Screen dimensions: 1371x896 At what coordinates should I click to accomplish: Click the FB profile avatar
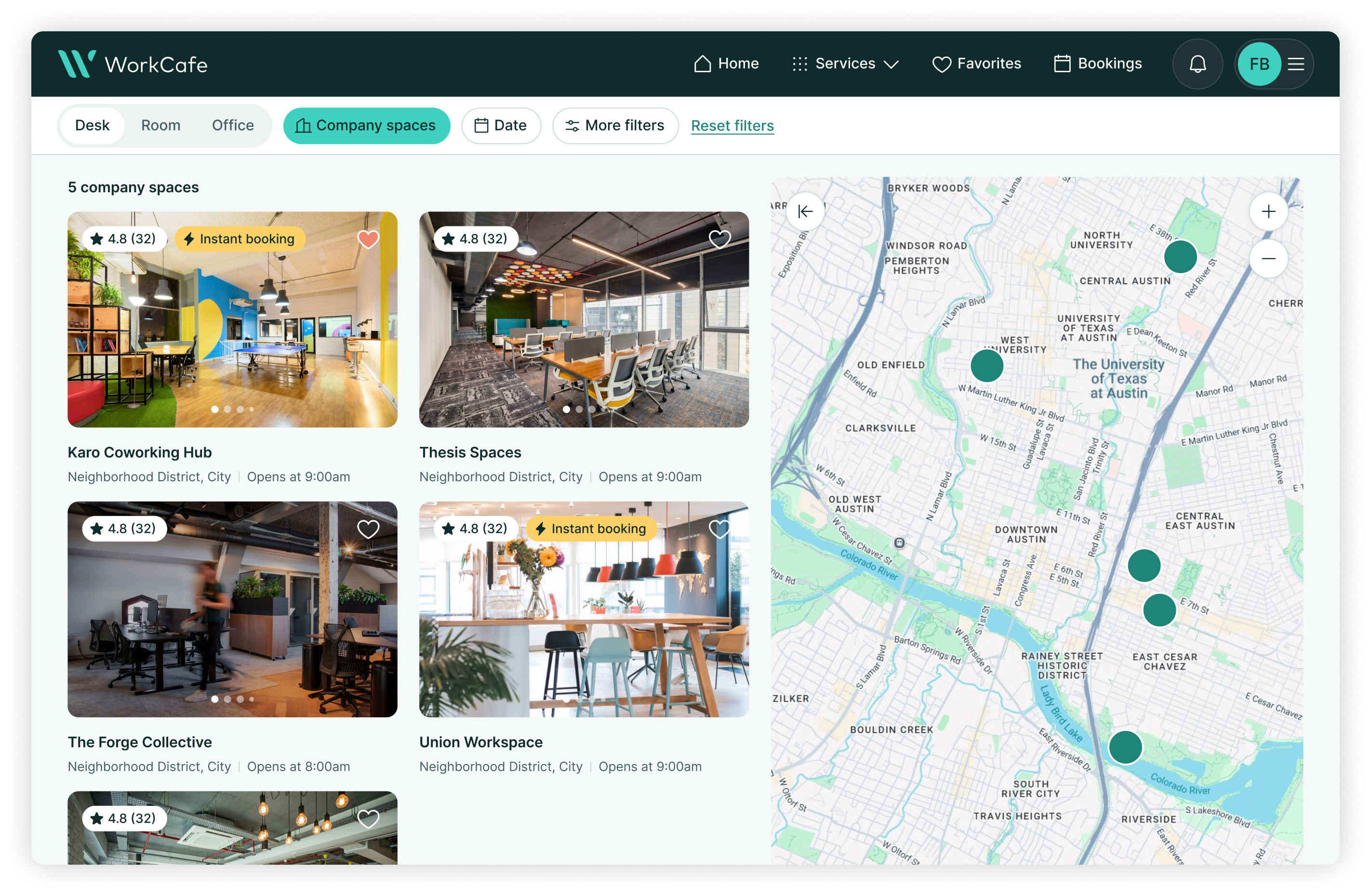click(1259, 64)
